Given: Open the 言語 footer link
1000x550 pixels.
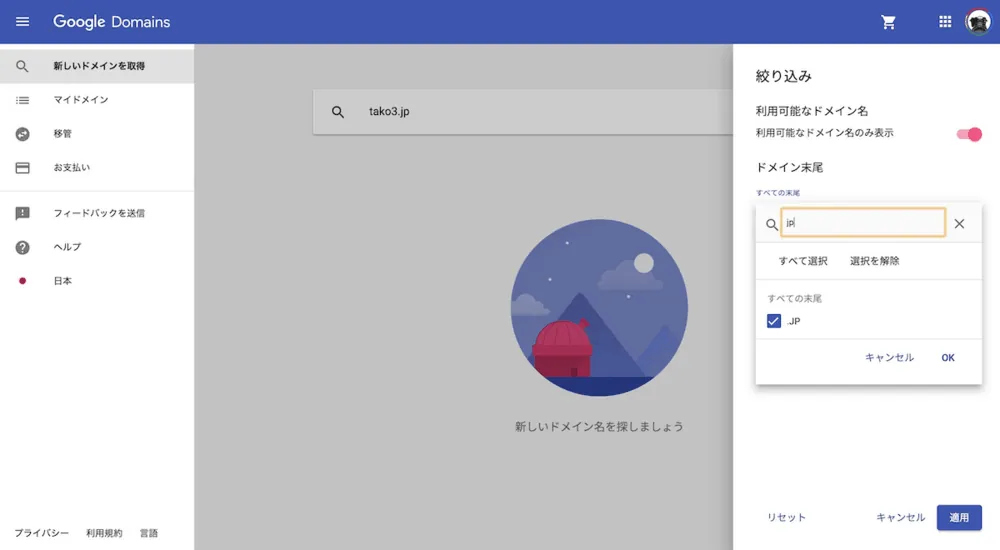Looking at the screenshot, I should [149, 533].
